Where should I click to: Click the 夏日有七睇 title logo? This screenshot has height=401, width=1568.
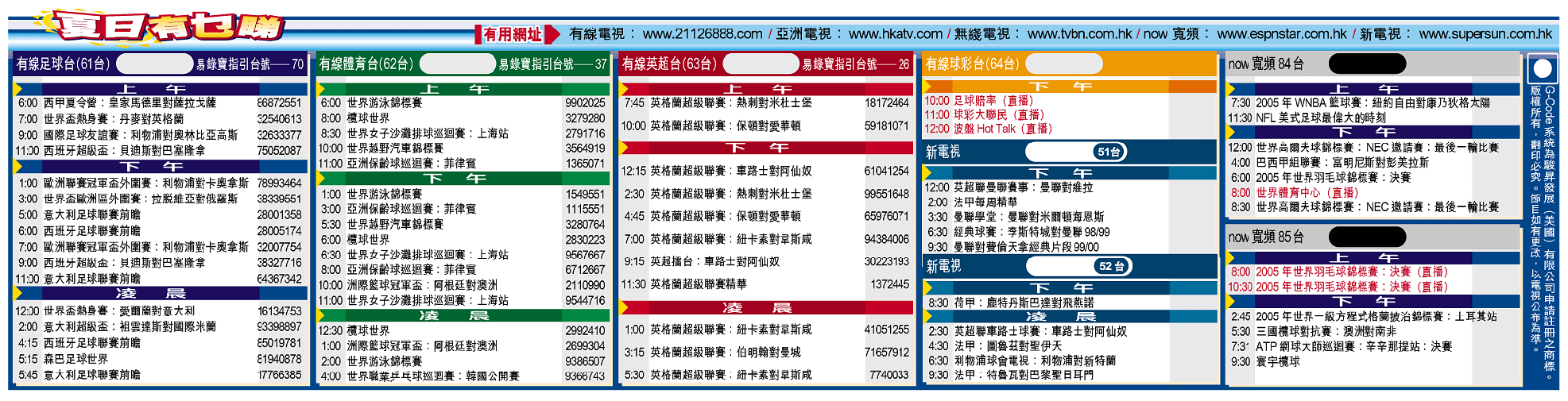pos(163,27)
